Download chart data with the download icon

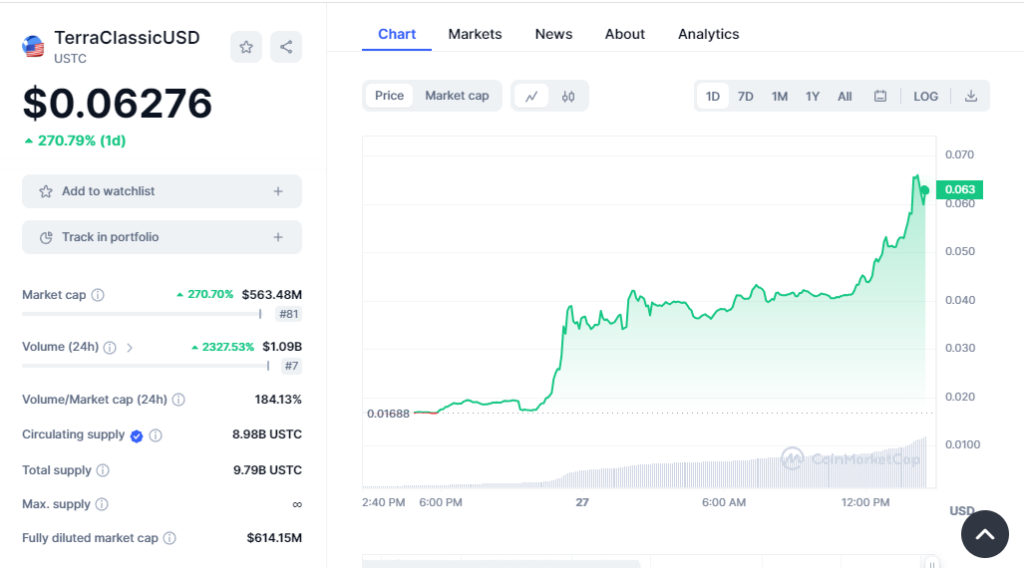pyautogui.click(x=971, y=96)
